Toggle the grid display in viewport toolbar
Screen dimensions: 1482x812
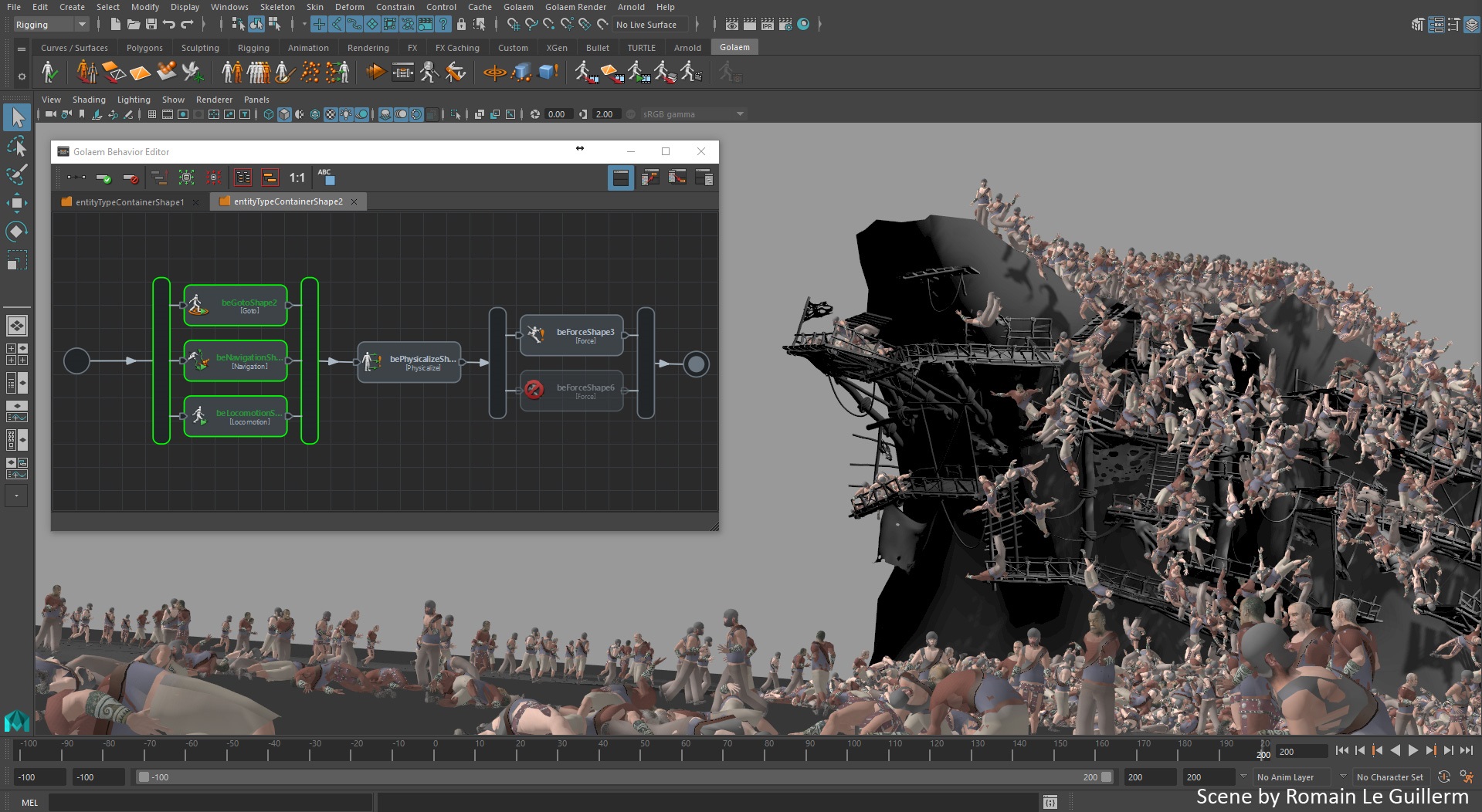coord(151,114)
